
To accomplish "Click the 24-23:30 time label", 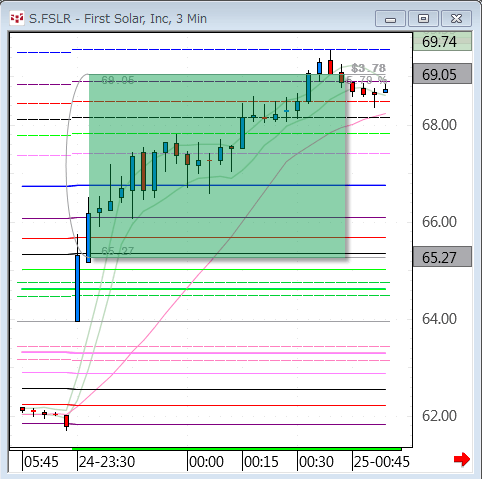I will [x=107, y=462].
